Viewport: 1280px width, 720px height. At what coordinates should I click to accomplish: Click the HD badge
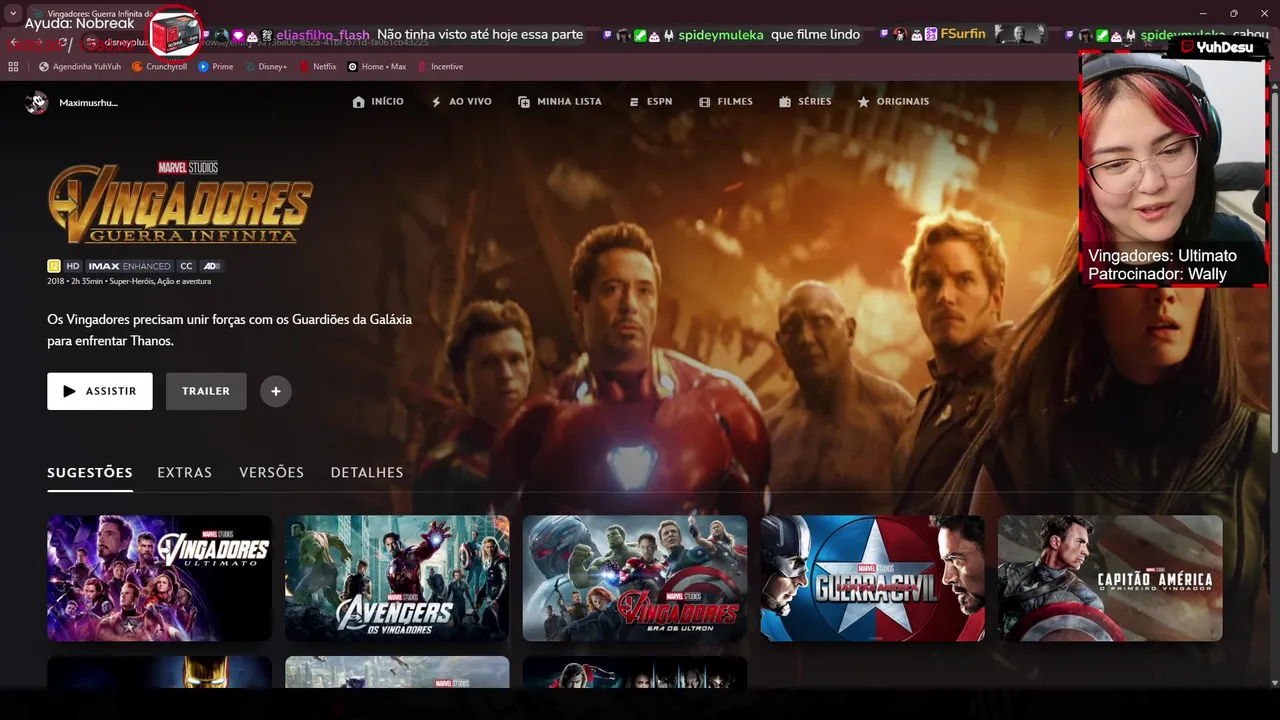(73, 266)
